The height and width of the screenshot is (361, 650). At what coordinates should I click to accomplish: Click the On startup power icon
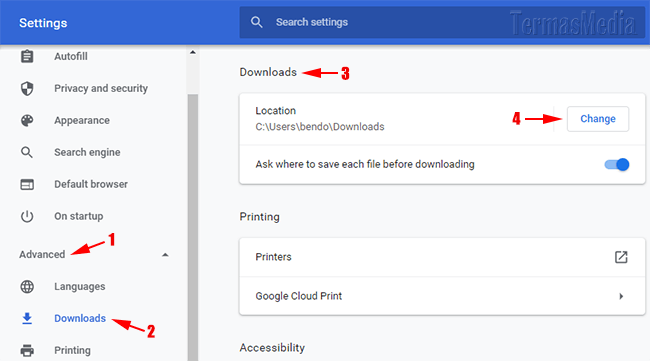[27, 216]
